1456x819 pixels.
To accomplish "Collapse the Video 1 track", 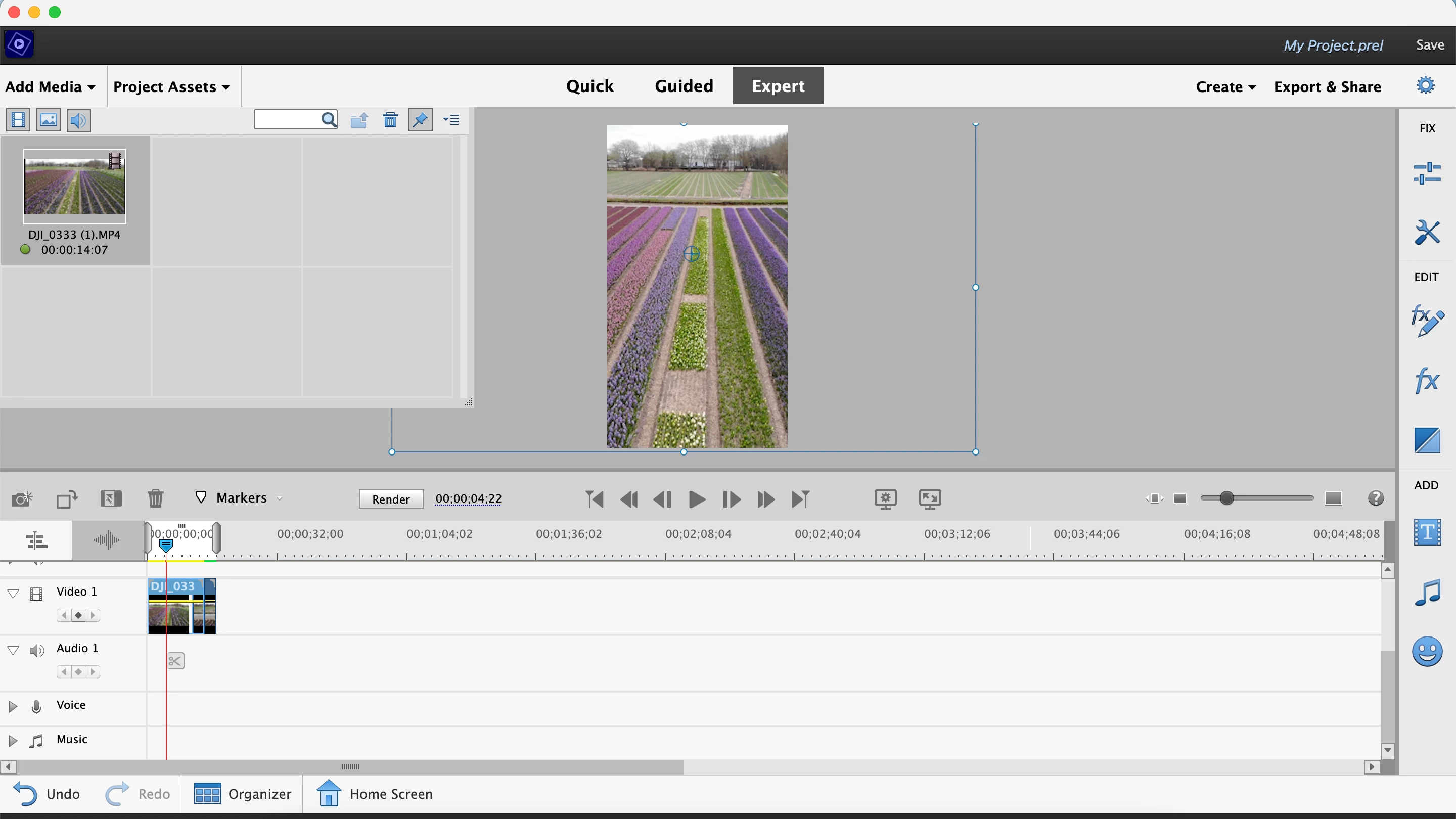I will [13, 593].
